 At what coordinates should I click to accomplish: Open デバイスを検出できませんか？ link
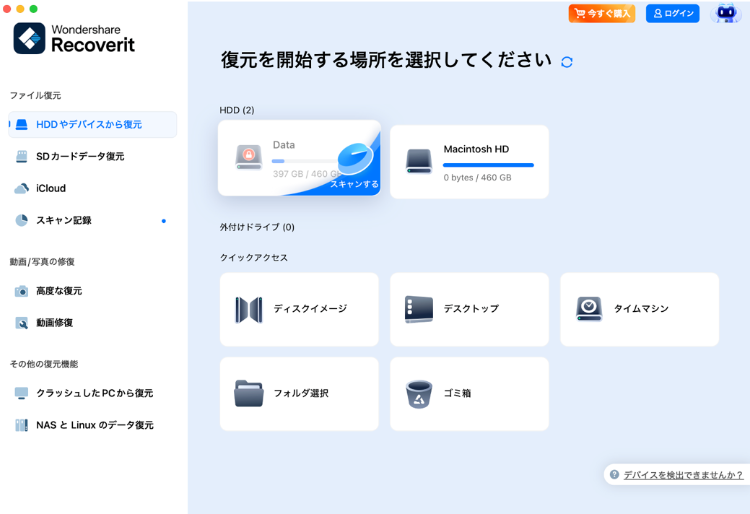[683, 475]
